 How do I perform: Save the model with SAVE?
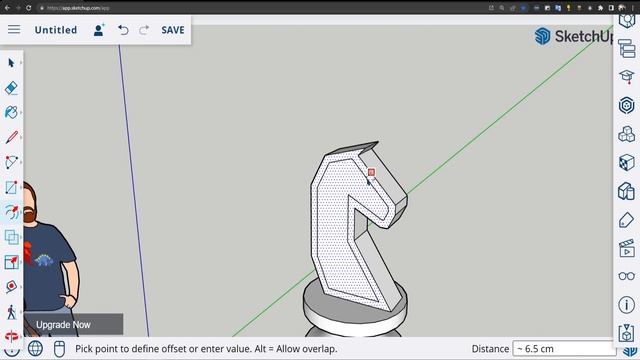(x=173, y=30)
